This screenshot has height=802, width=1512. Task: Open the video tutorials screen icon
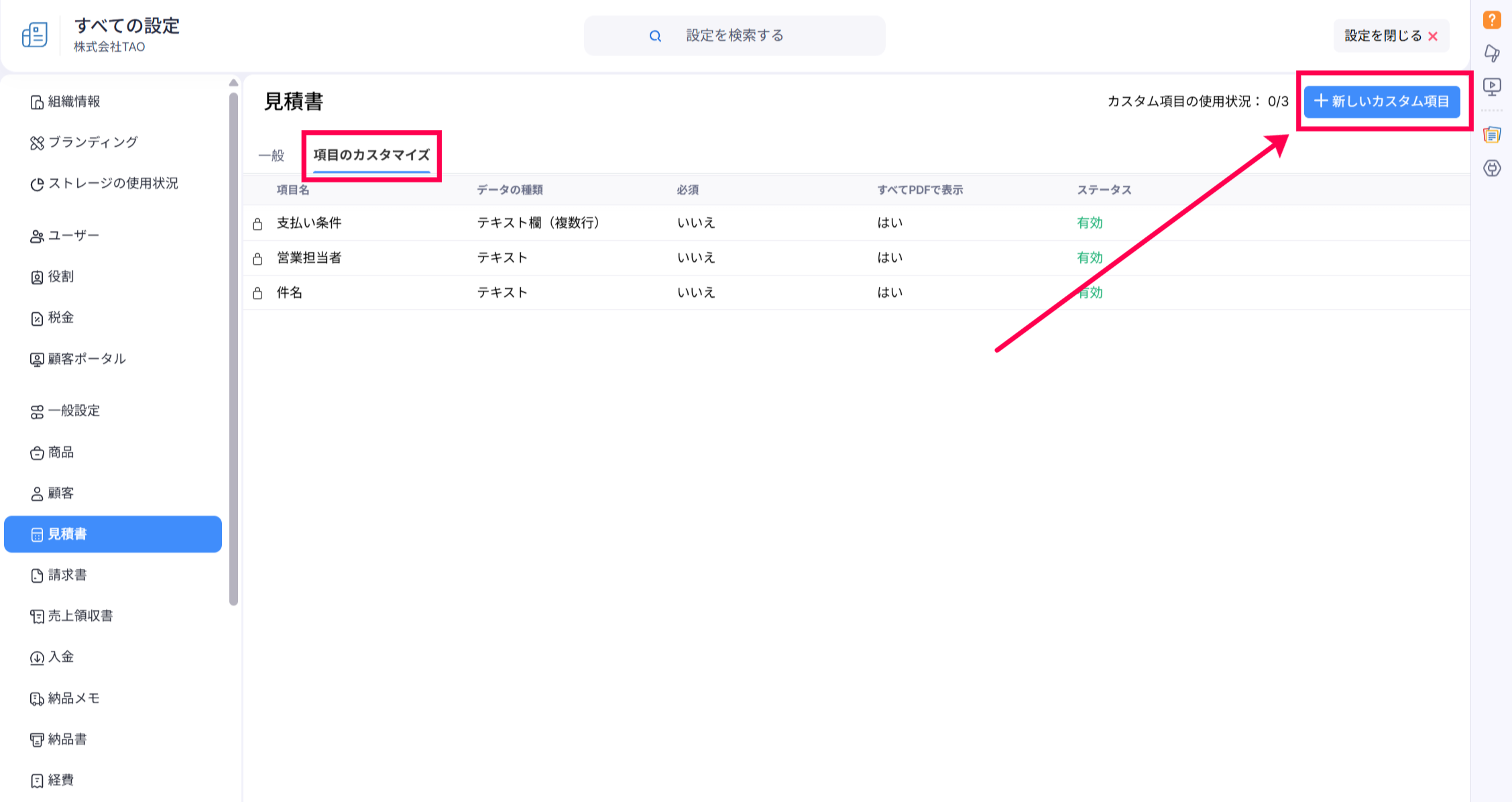coord(1491,87)
